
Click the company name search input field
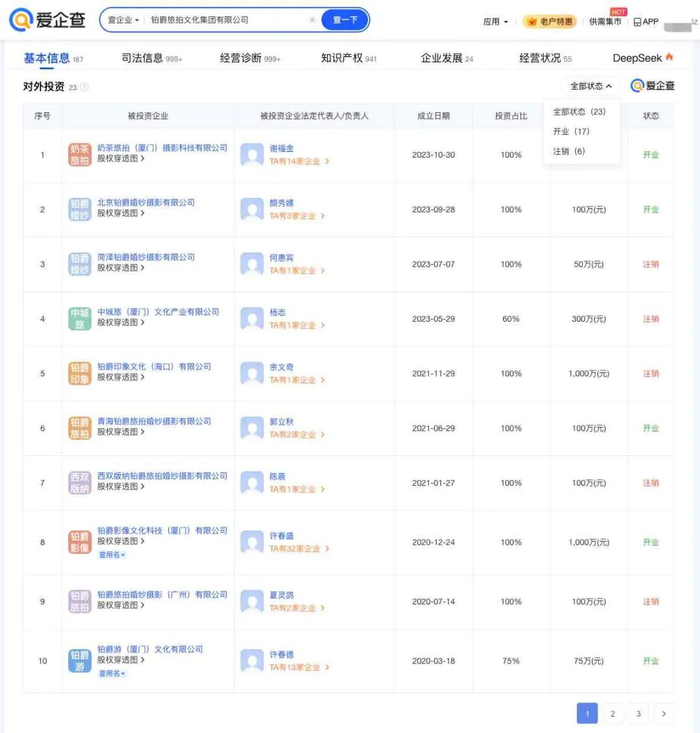point(227,20)
